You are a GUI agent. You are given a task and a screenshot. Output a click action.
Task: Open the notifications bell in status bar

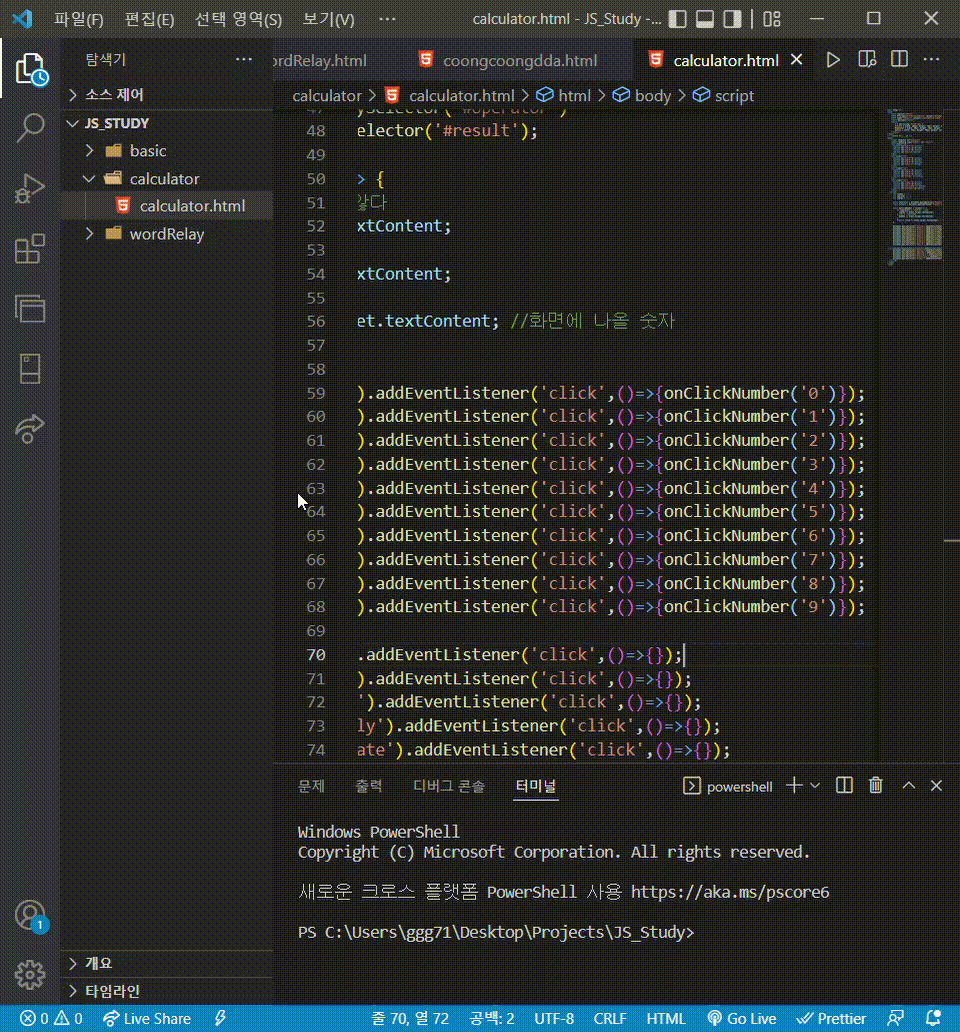point(933,1018)
